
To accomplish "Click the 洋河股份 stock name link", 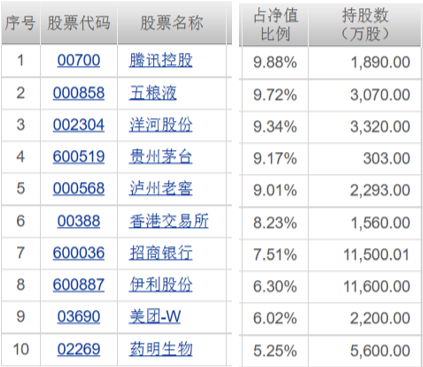I will point(161,125).
